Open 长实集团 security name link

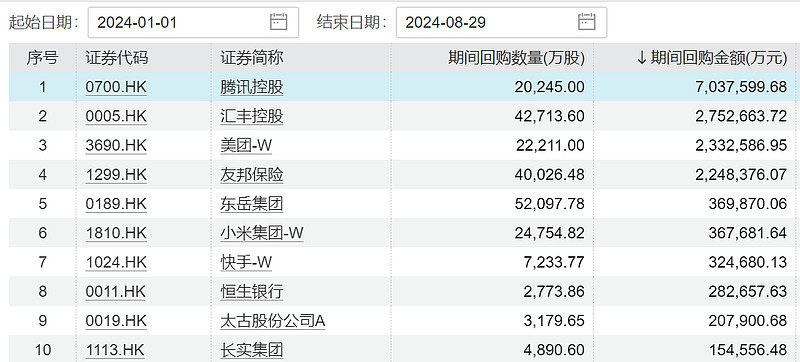[252, 350]
